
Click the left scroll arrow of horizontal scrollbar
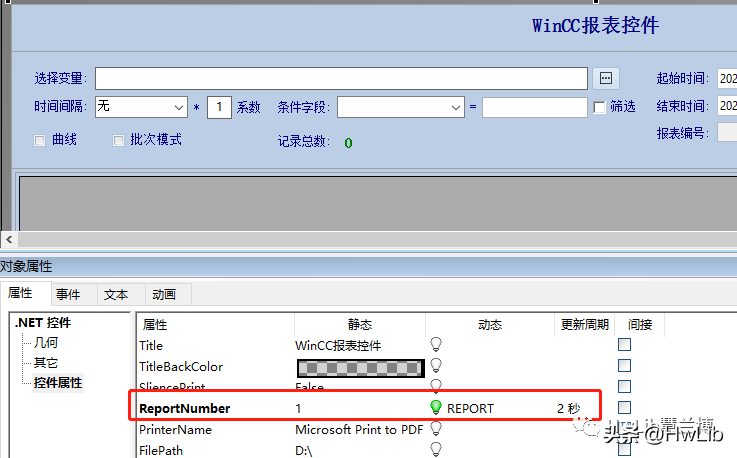click(8, 240)
